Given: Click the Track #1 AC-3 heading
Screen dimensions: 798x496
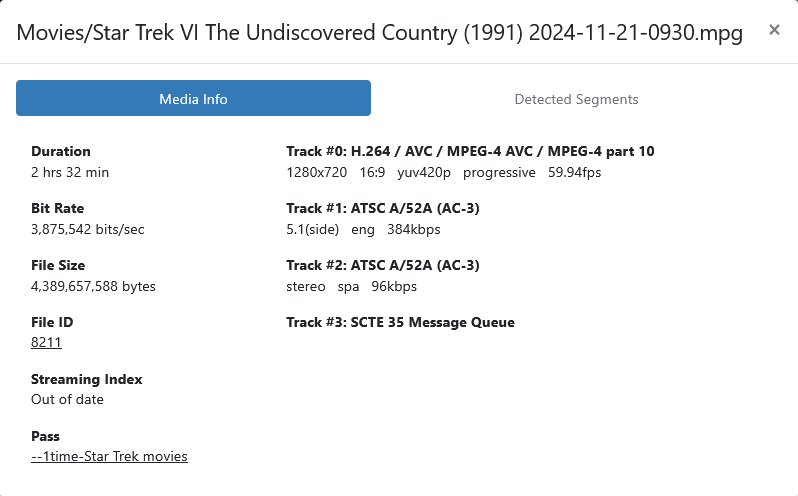Looking at the screenshot, I should click(383, 208).
